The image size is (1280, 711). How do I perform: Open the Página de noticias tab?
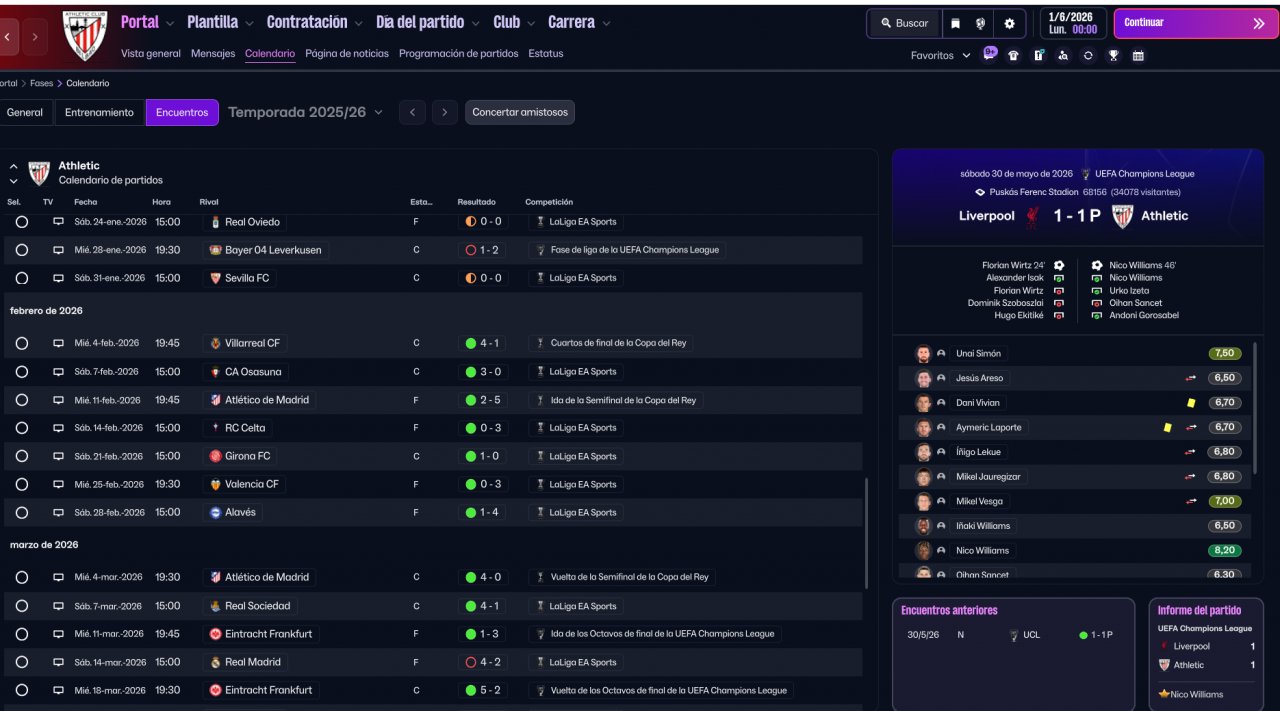click(x=347, y=54)
